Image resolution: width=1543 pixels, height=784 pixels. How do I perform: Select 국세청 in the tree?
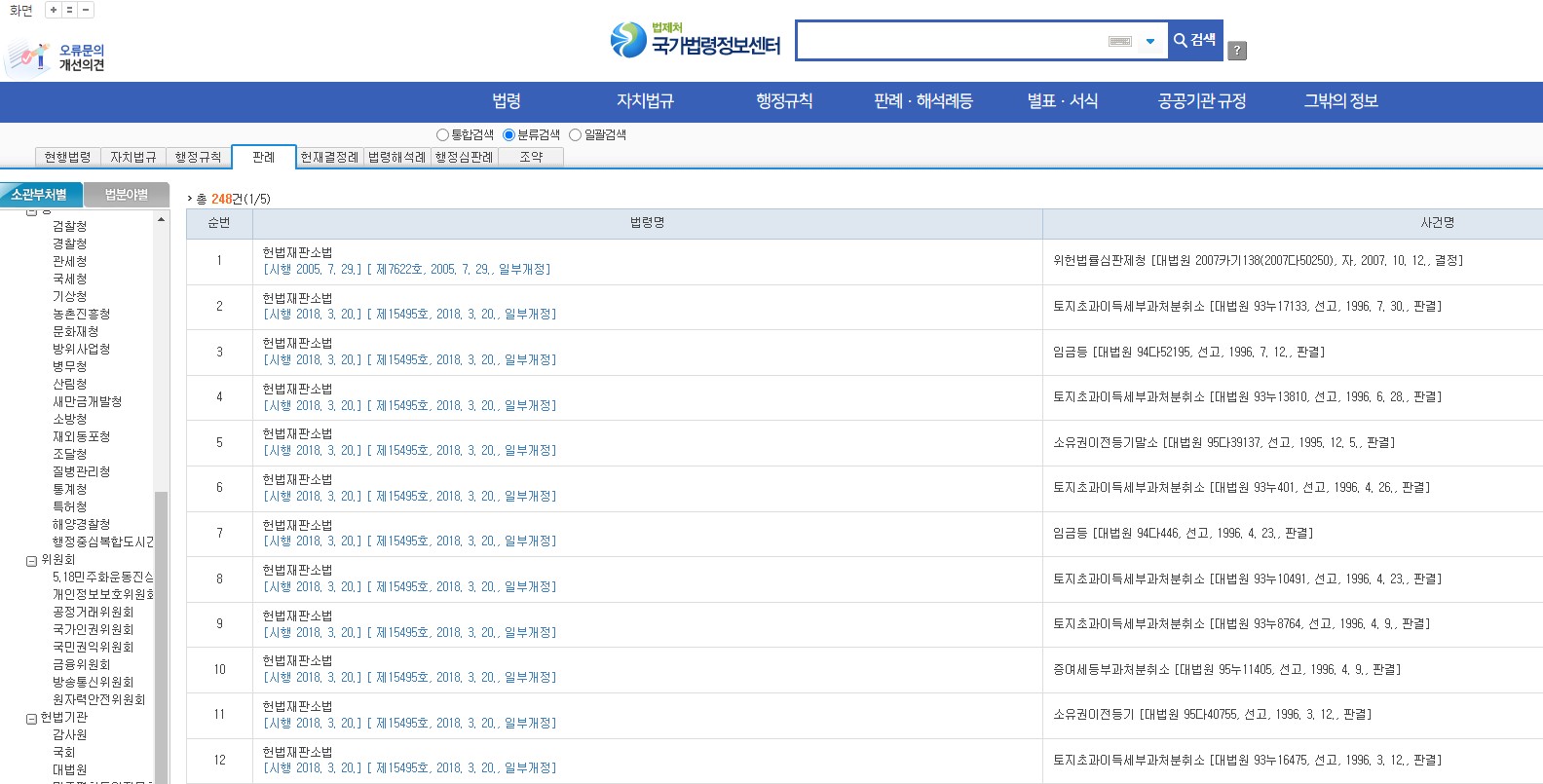tap(69, 279)
